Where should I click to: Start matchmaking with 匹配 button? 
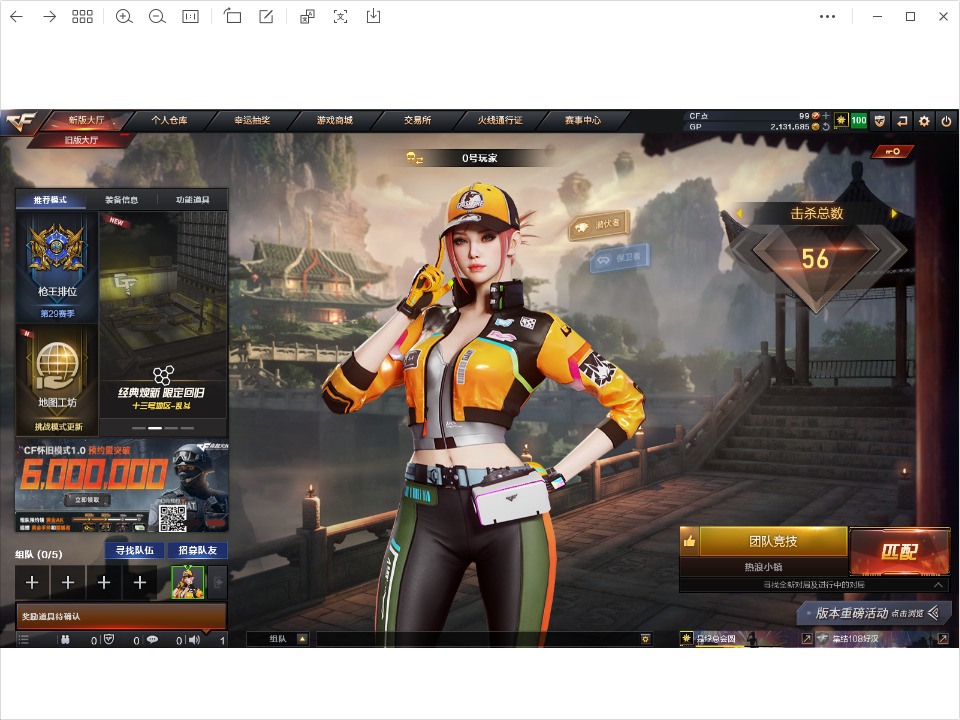pyautogui.click(x=899, y=552)
